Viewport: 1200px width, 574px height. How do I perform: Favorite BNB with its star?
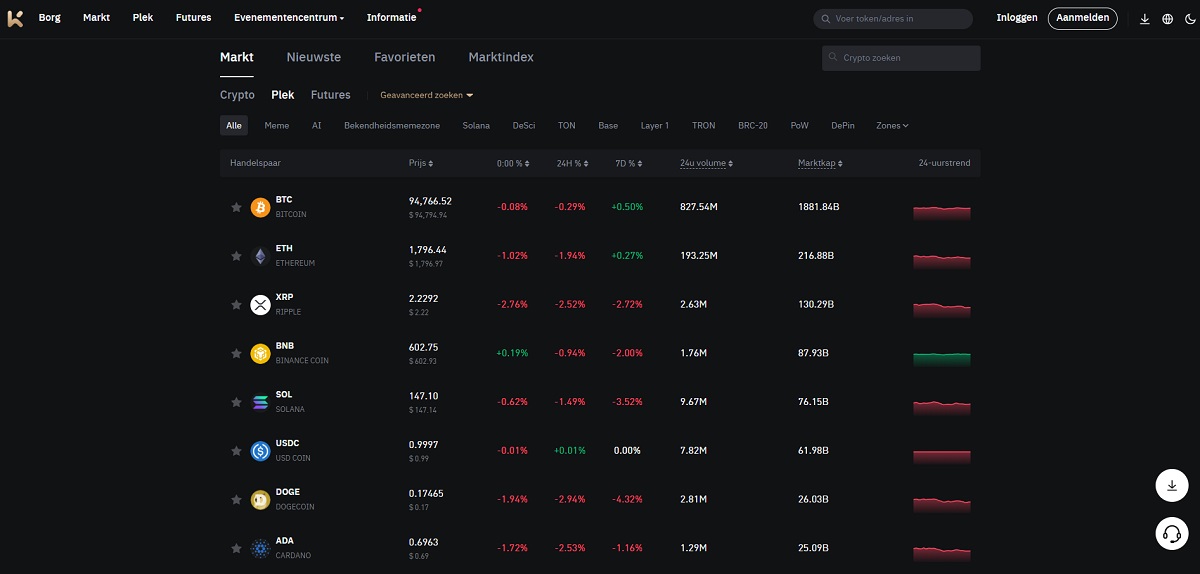tap(236, 353)
